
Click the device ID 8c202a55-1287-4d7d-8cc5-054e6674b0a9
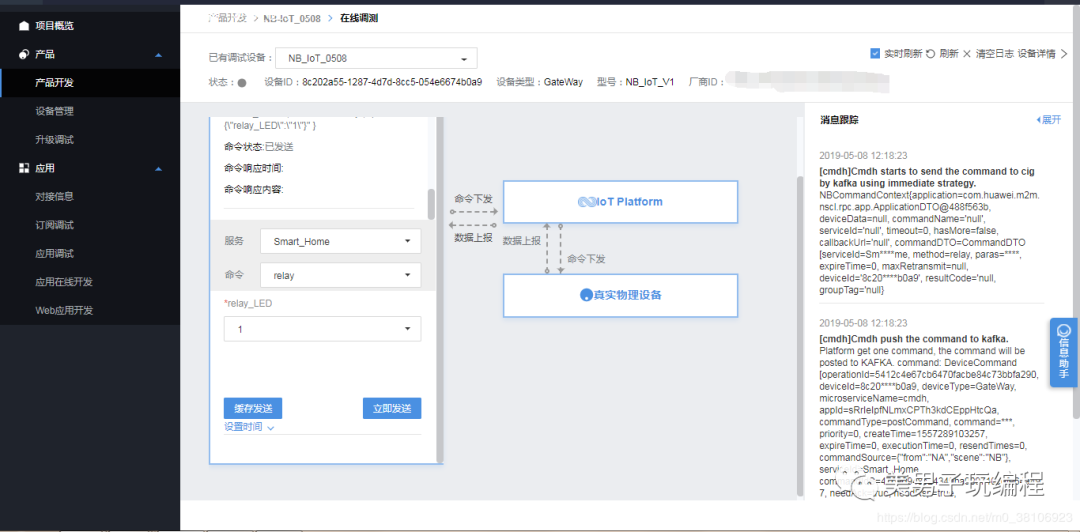click(392, 82)
